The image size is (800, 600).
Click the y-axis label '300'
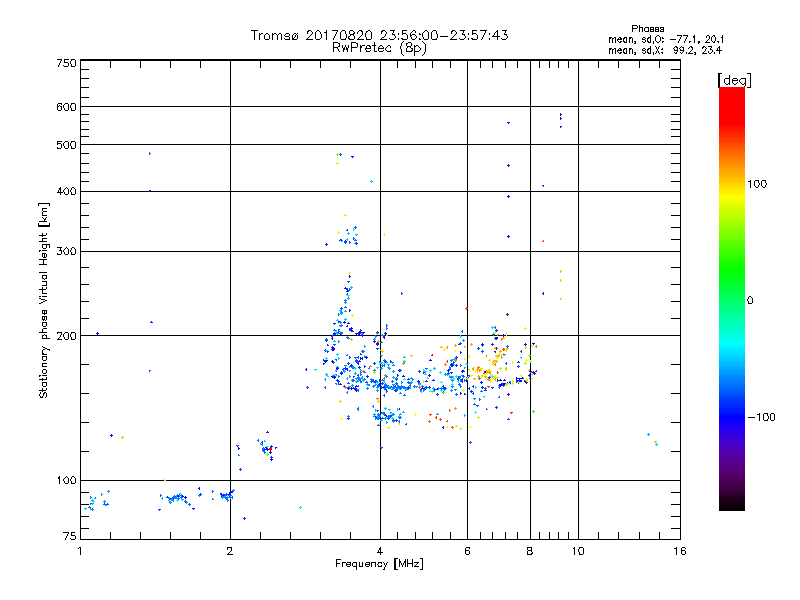67,252
